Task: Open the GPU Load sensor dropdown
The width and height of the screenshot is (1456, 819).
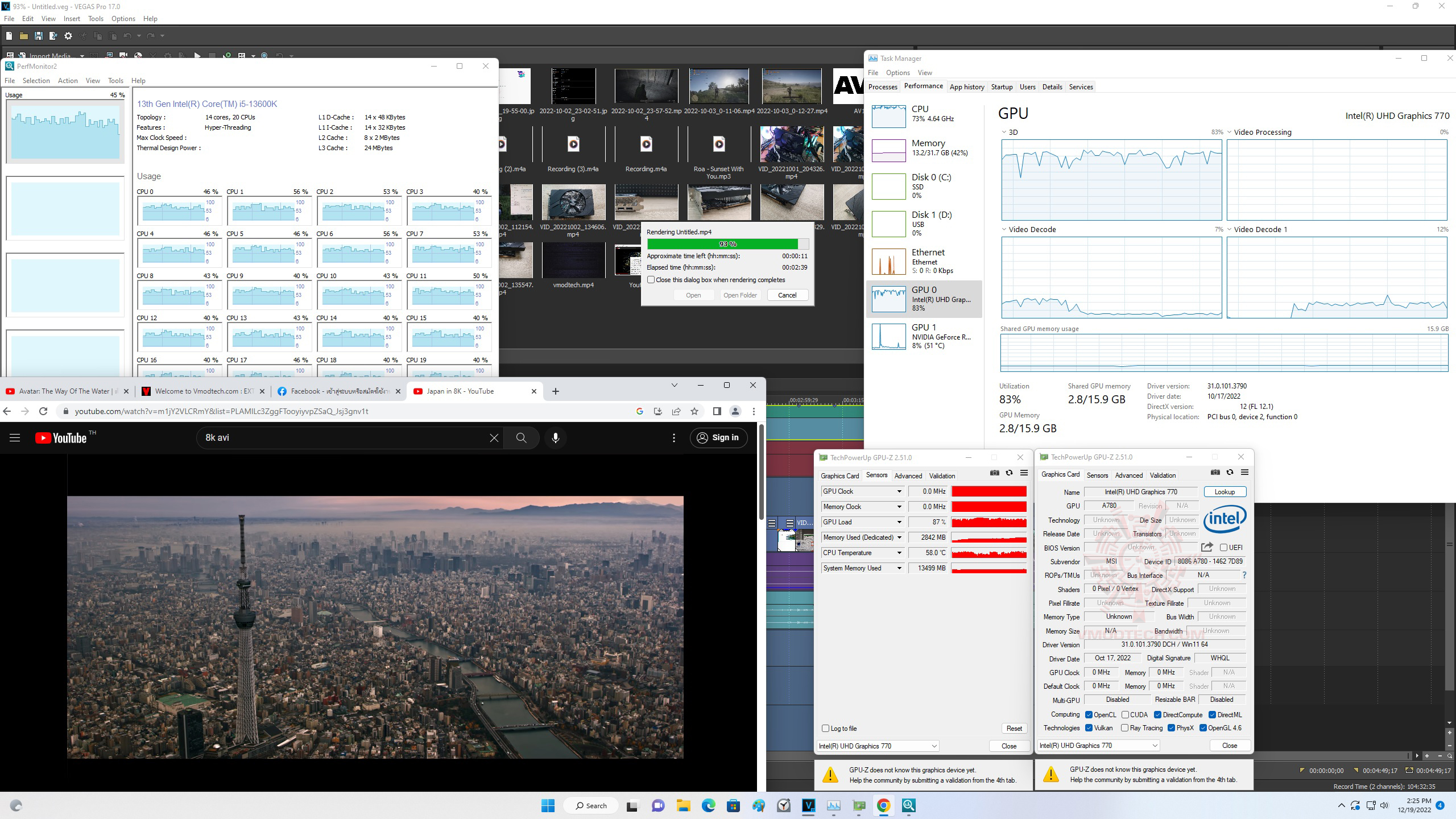Action: (899, 522)
